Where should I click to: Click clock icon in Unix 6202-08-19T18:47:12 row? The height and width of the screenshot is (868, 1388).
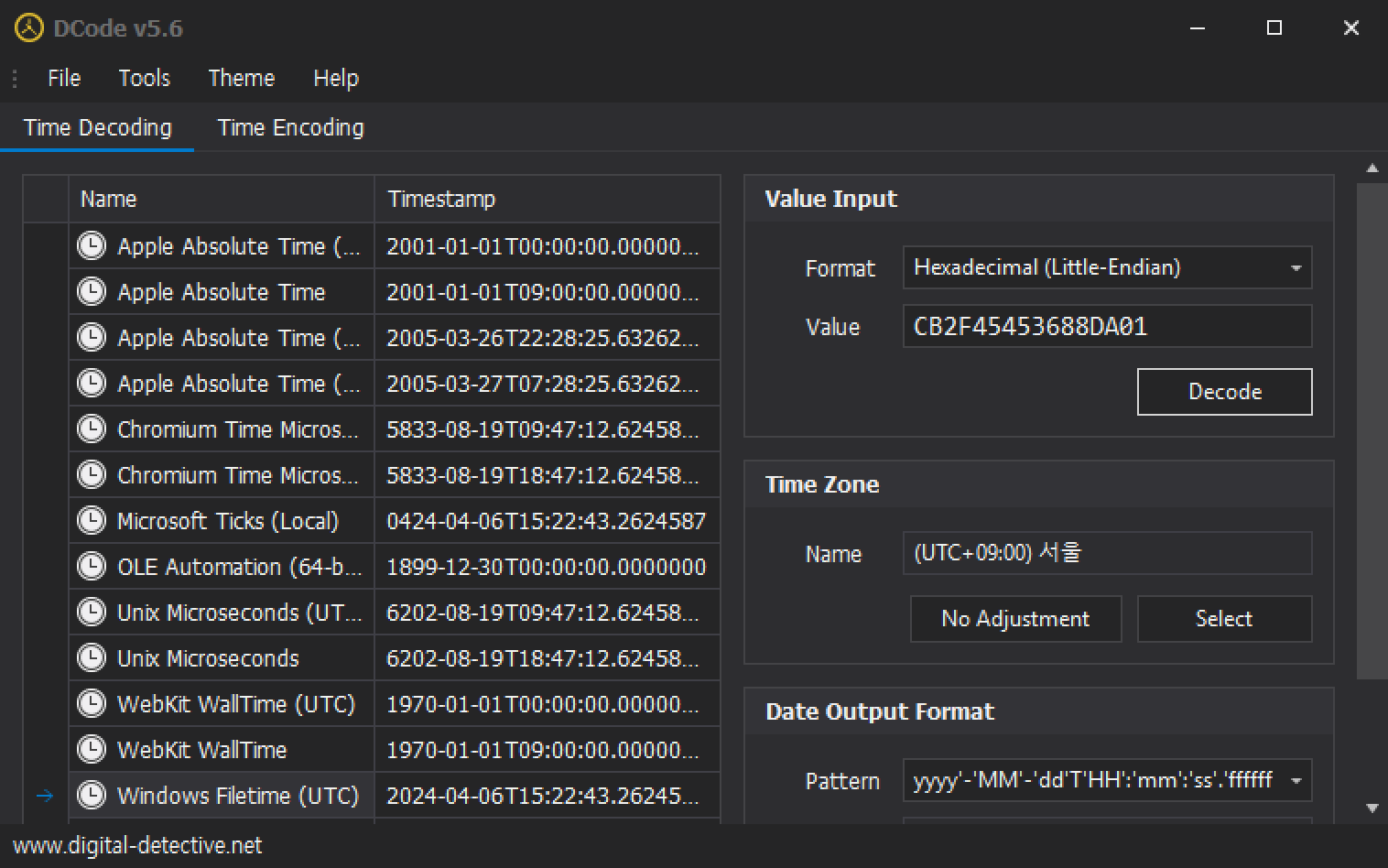click(x=92, y=657)
